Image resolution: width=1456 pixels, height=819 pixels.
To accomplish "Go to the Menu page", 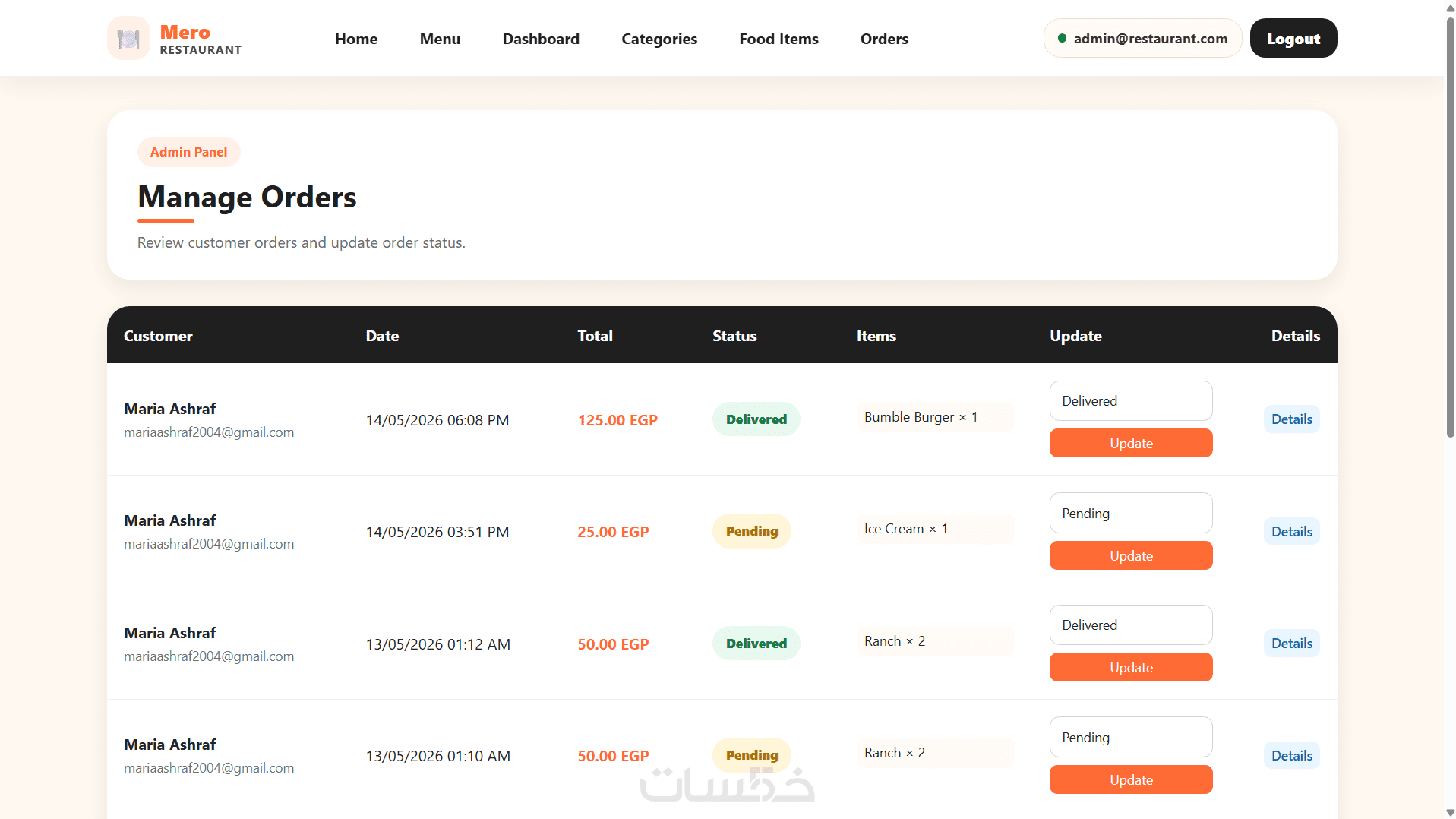I will (x=440, y=39).
